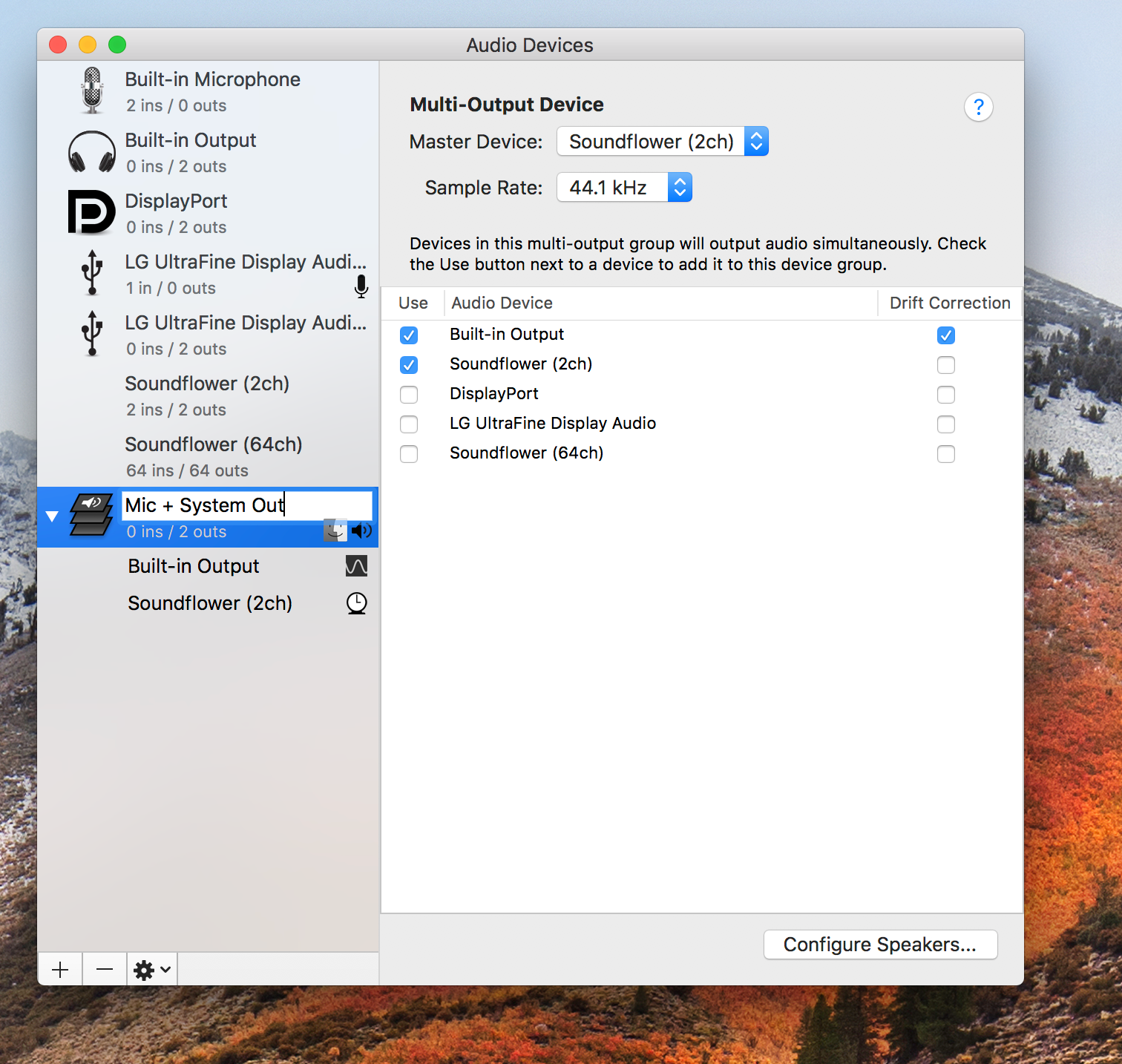The width and height of the screenshot is (1122, 1064).
Task: Select Built-in Output sub-device under Multi-Output
Action: (x=208, y=566)
